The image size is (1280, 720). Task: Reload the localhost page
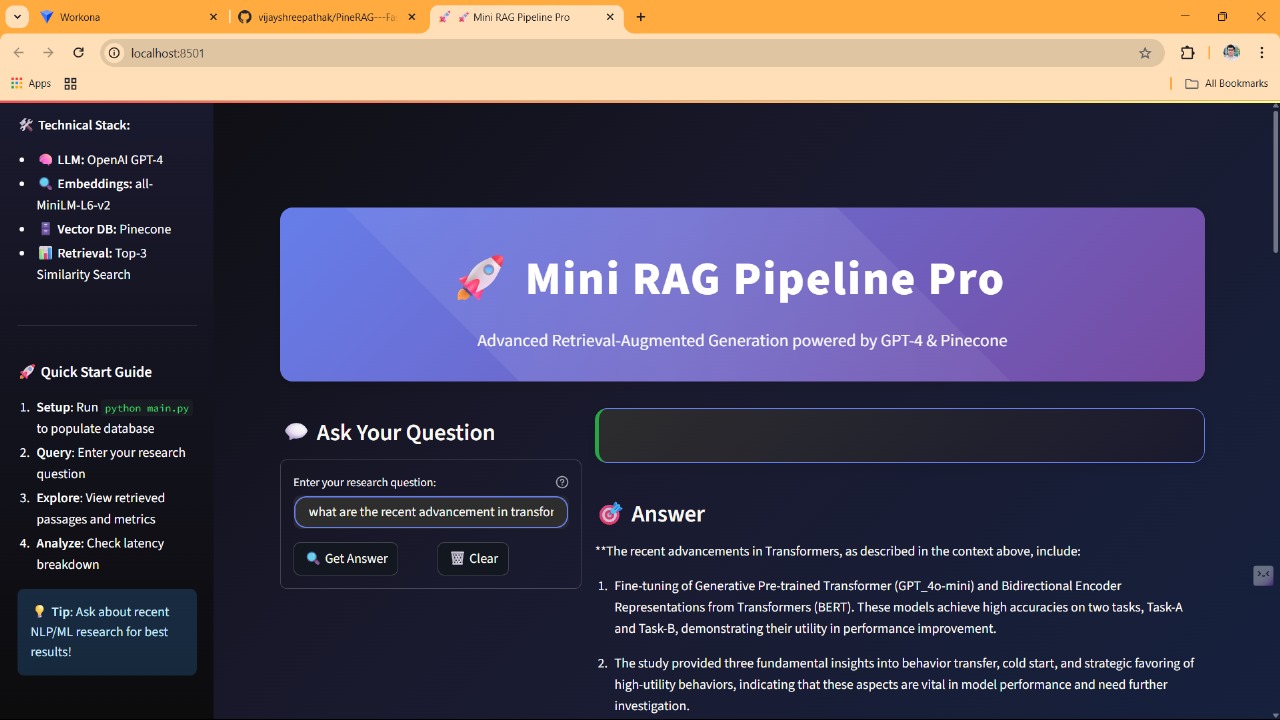click(79, 53)
